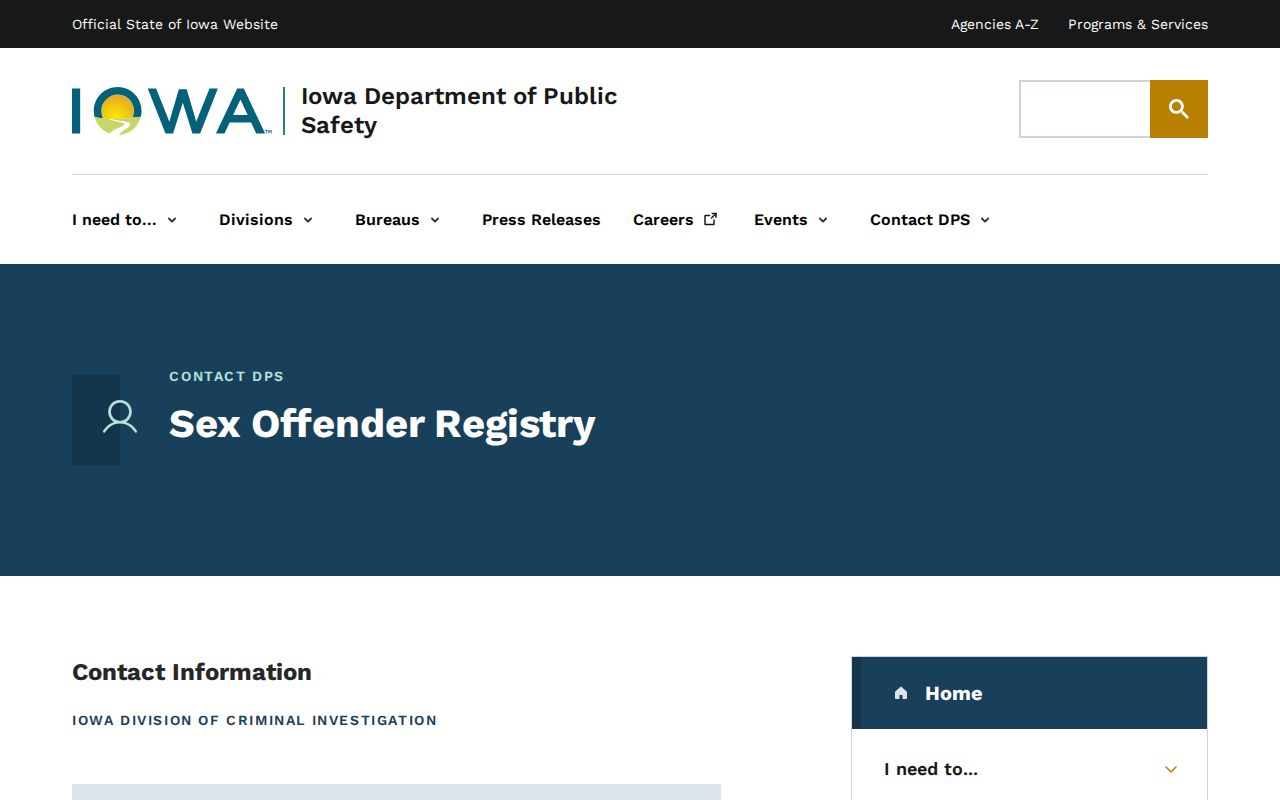
Task: Click 'Iowa Division of Criminal Investigation' text
Action: 255,720
